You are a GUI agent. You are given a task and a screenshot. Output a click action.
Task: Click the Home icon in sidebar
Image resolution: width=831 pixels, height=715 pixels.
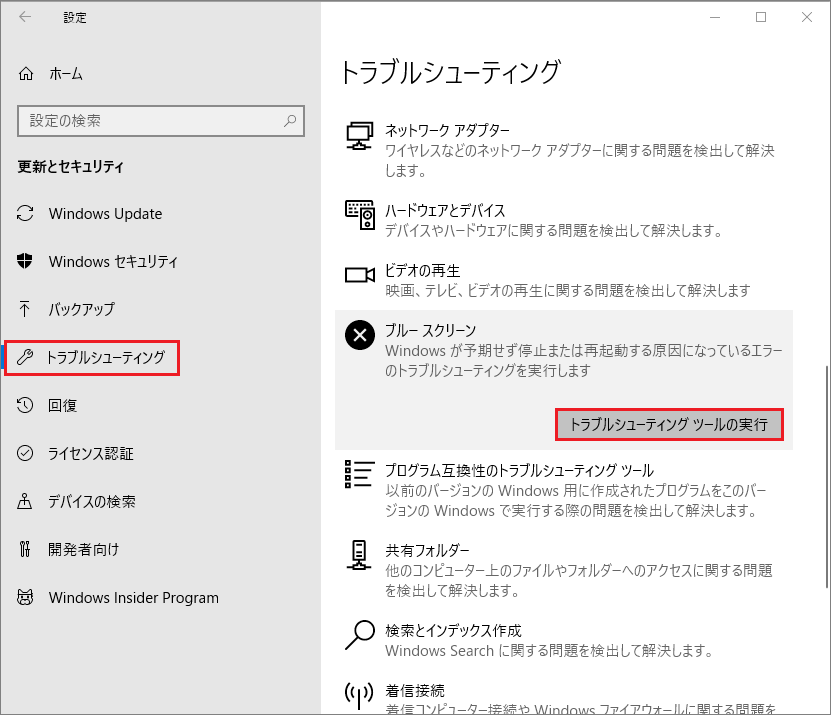27,73
